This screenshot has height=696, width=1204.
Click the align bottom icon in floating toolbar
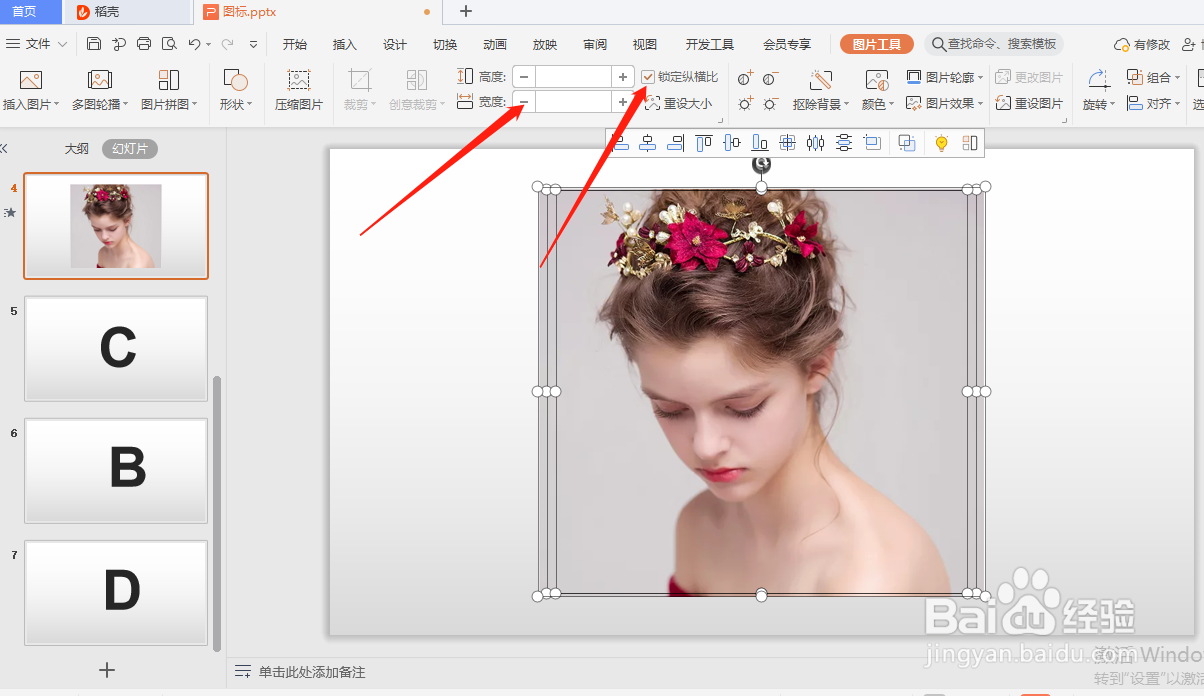pyautogui.click(x=760, y=143)
